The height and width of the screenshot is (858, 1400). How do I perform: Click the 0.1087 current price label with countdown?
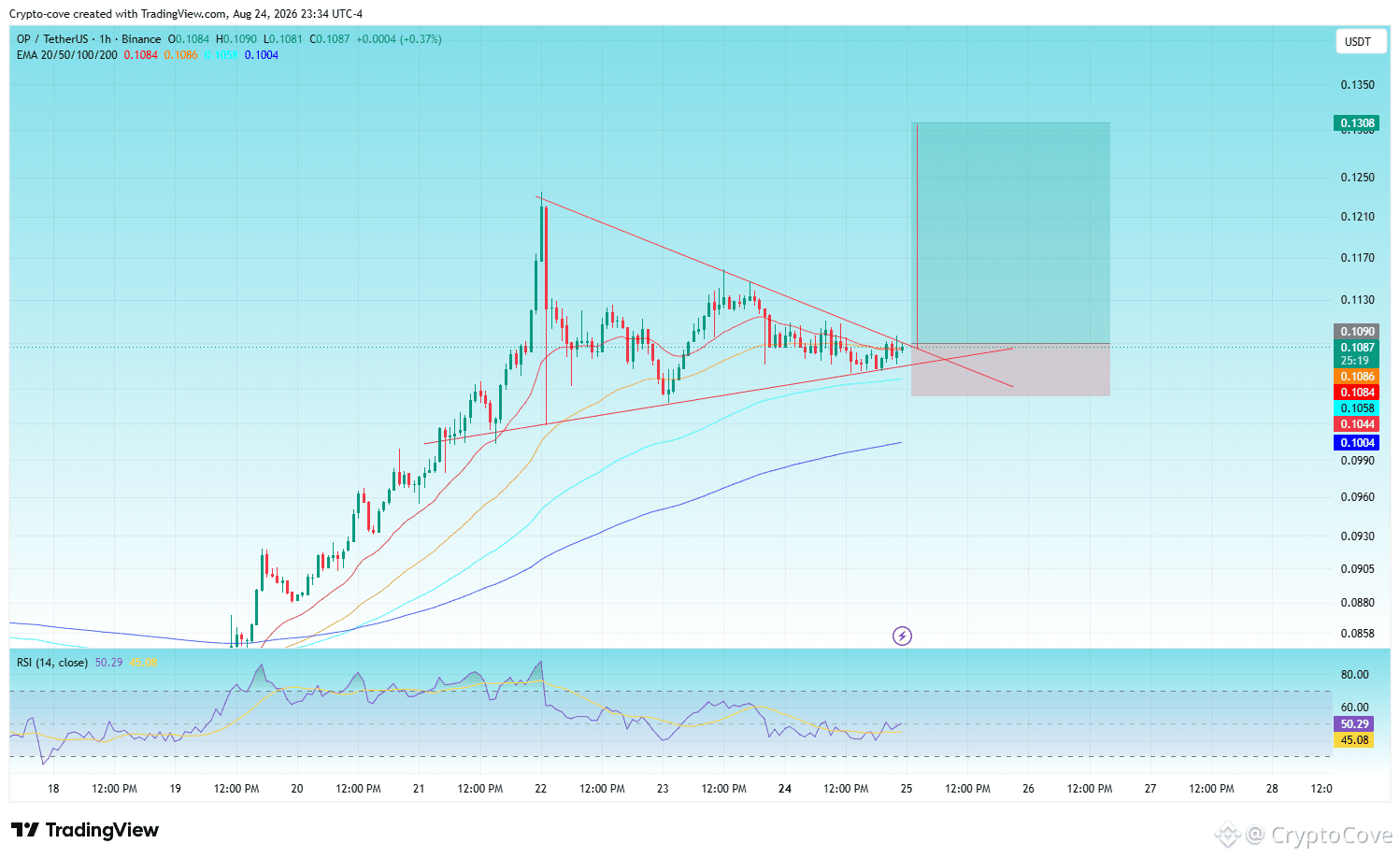pos(1357,354)
